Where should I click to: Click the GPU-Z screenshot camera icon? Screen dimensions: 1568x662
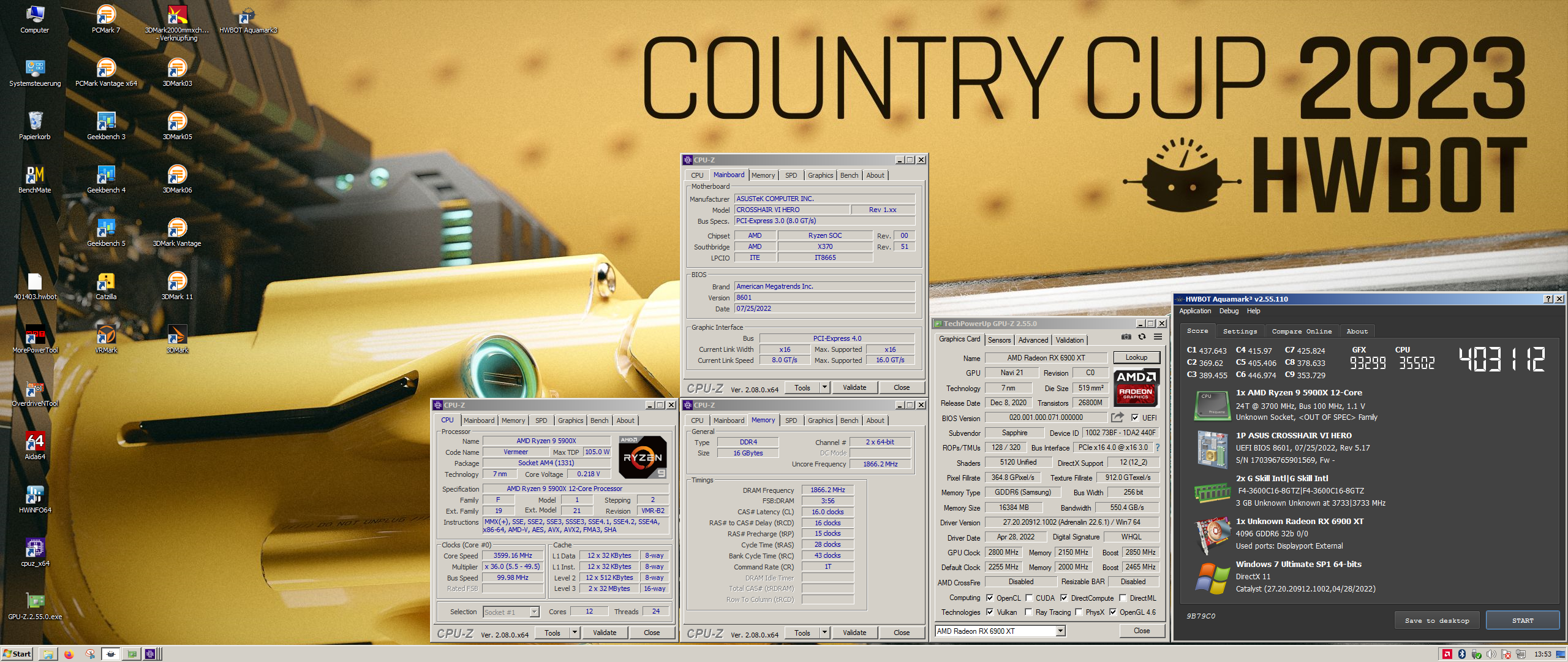[1126, 337]
